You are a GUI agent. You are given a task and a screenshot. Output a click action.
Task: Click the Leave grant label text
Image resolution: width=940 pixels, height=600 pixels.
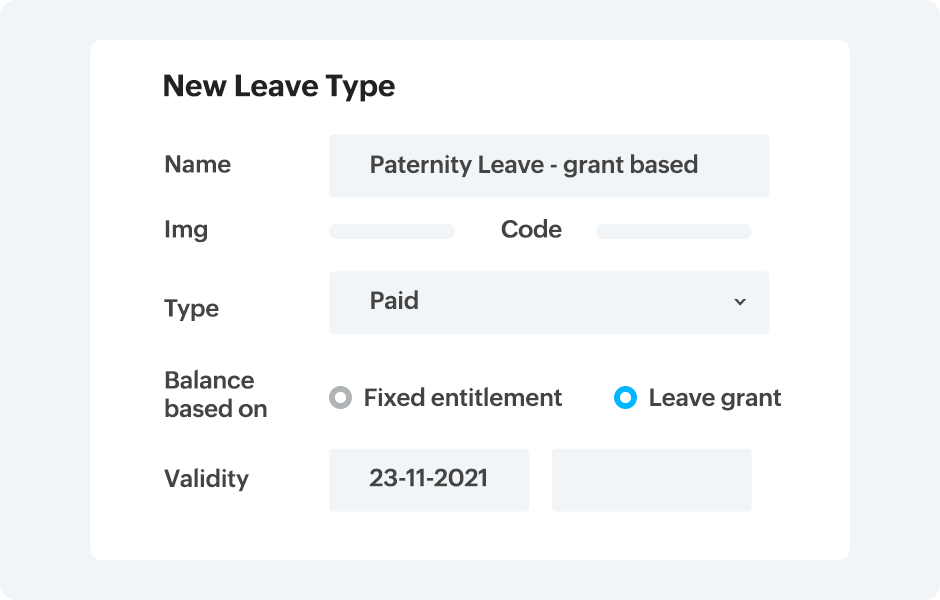point(714,398)
